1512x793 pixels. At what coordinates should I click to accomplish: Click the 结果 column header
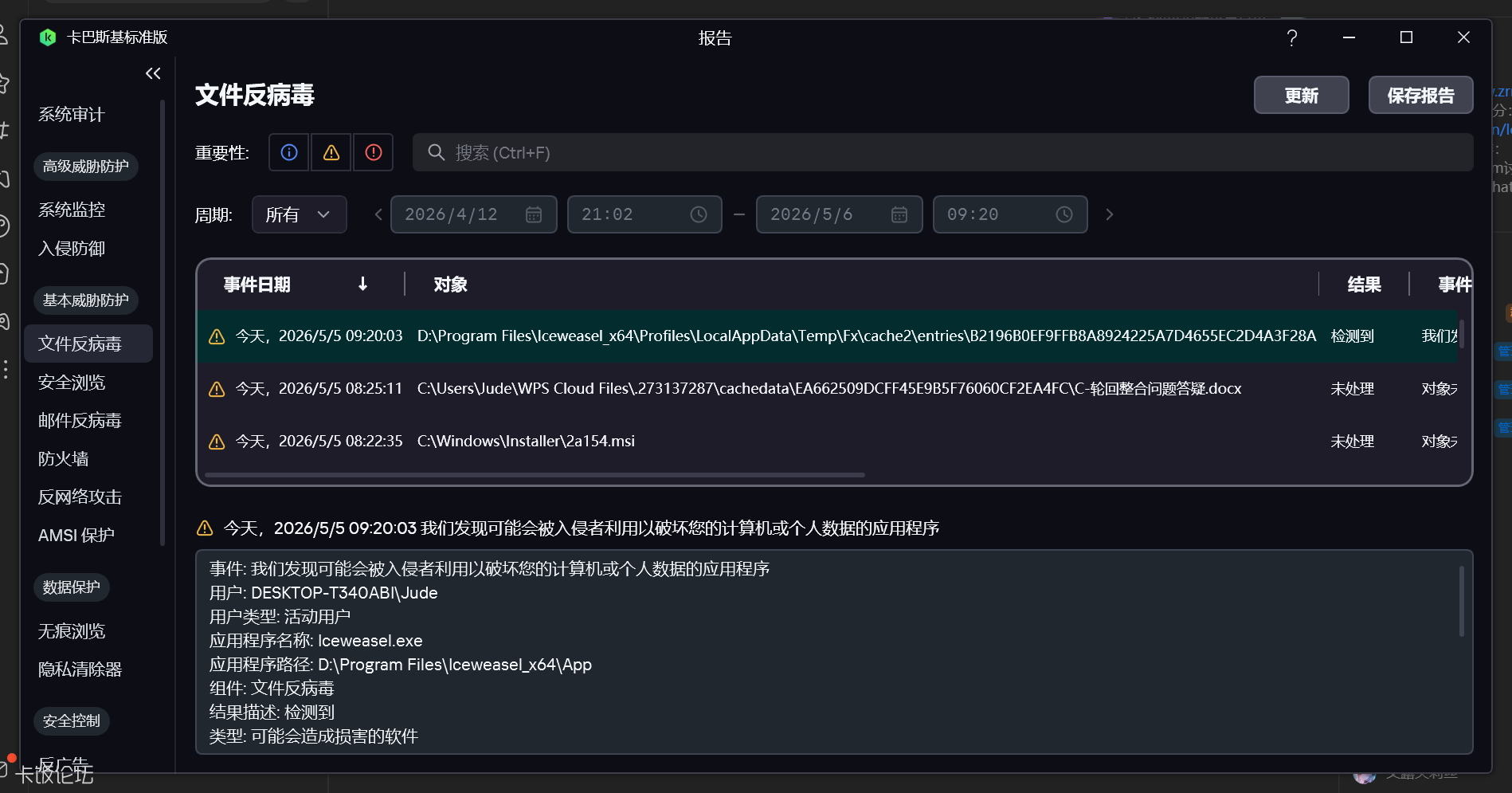pos(1364,285)
